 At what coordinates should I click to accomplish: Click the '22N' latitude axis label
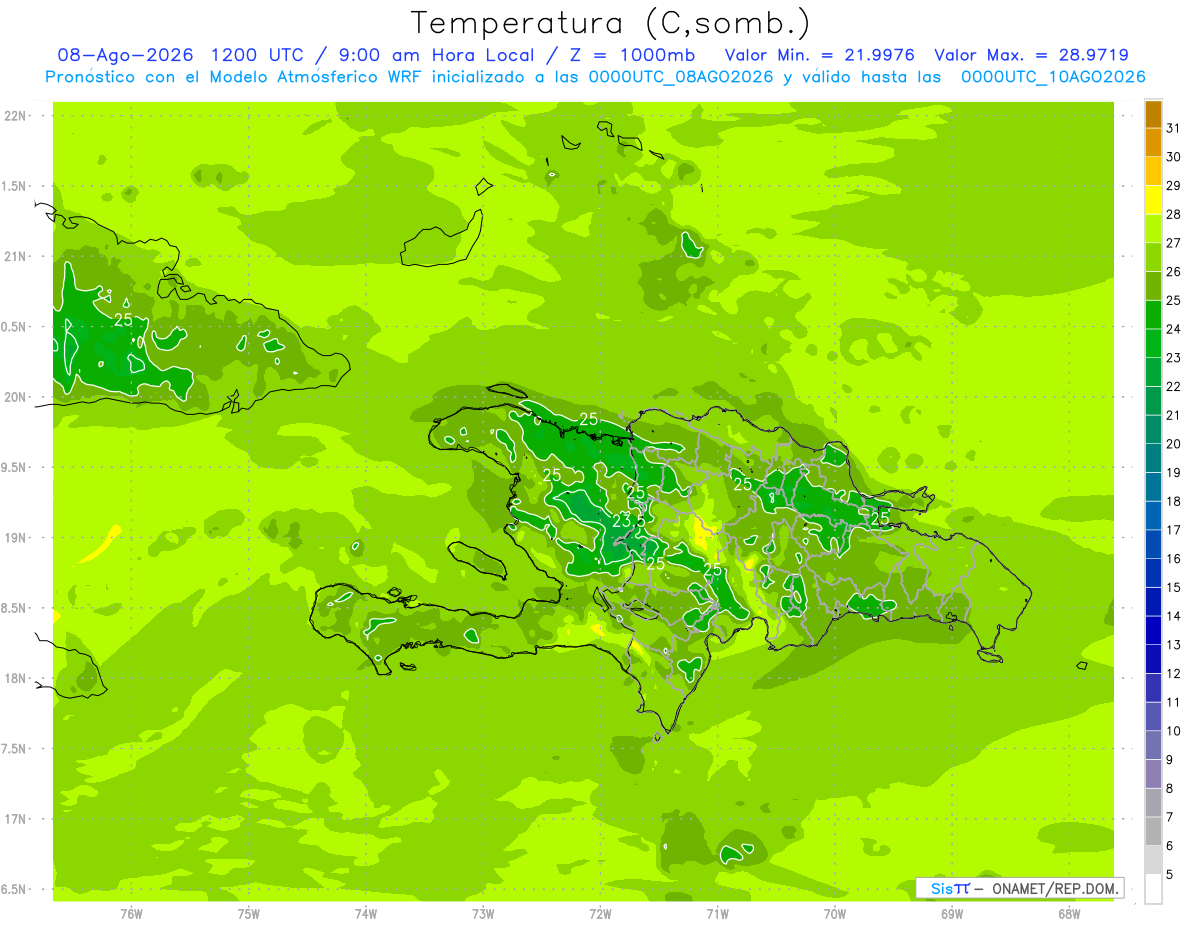pyautogui.click(x=17, y=116)
